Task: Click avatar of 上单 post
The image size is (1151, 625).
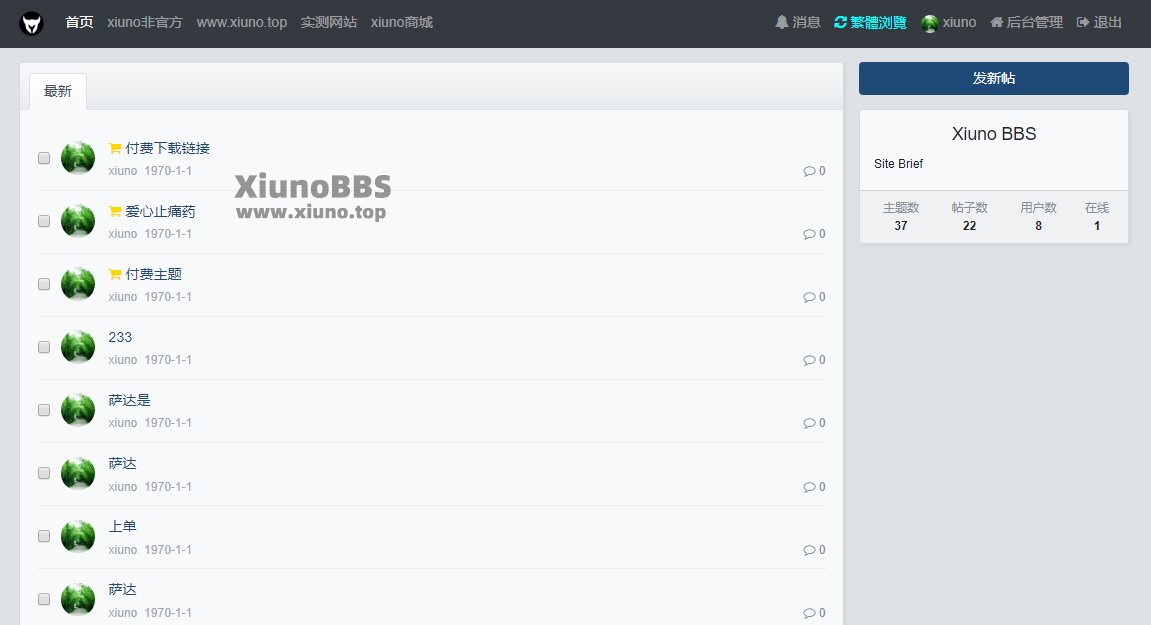Action: click(78, 537)
